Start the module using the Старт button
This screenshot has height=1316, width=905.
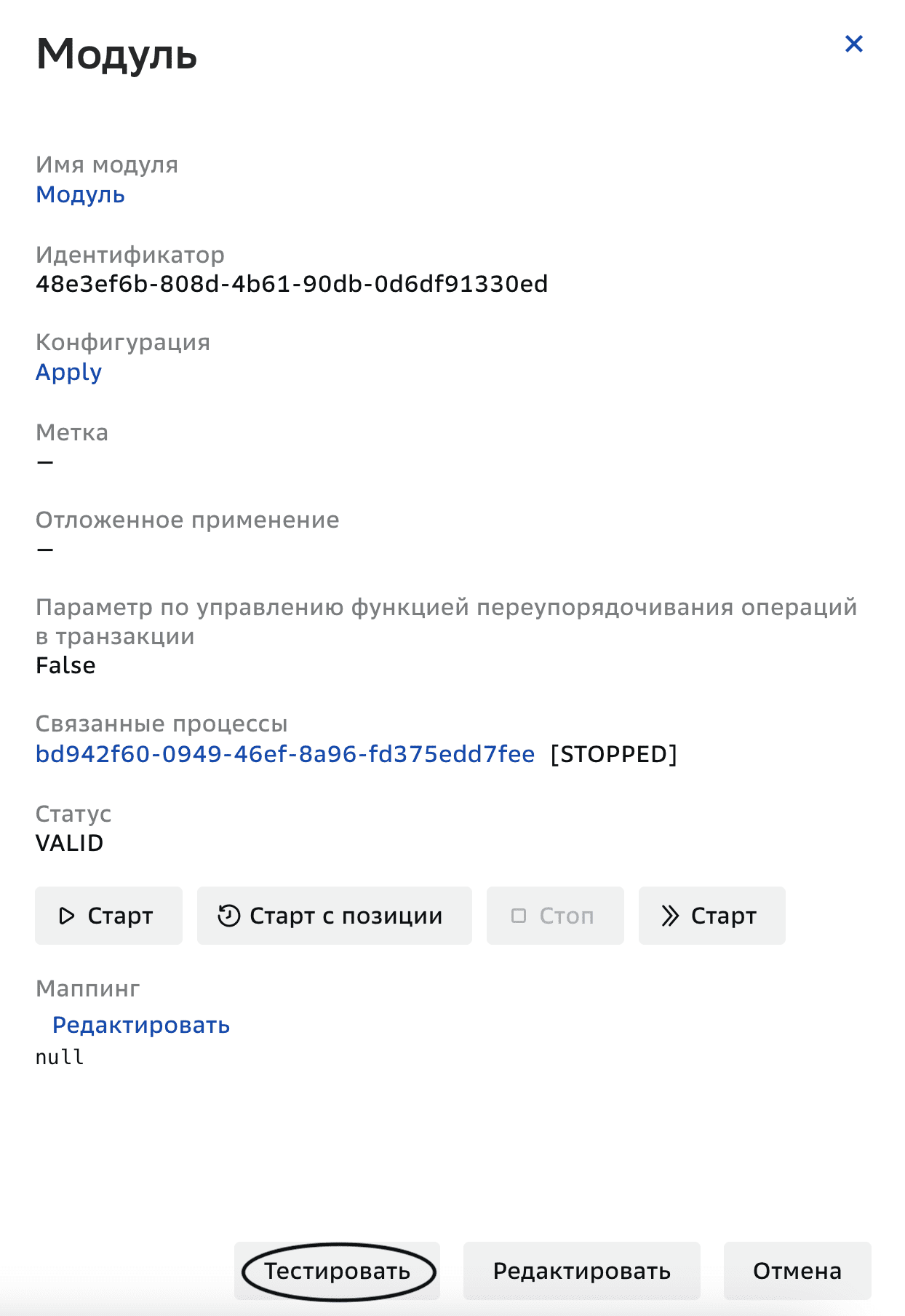(x=108, y=916)
